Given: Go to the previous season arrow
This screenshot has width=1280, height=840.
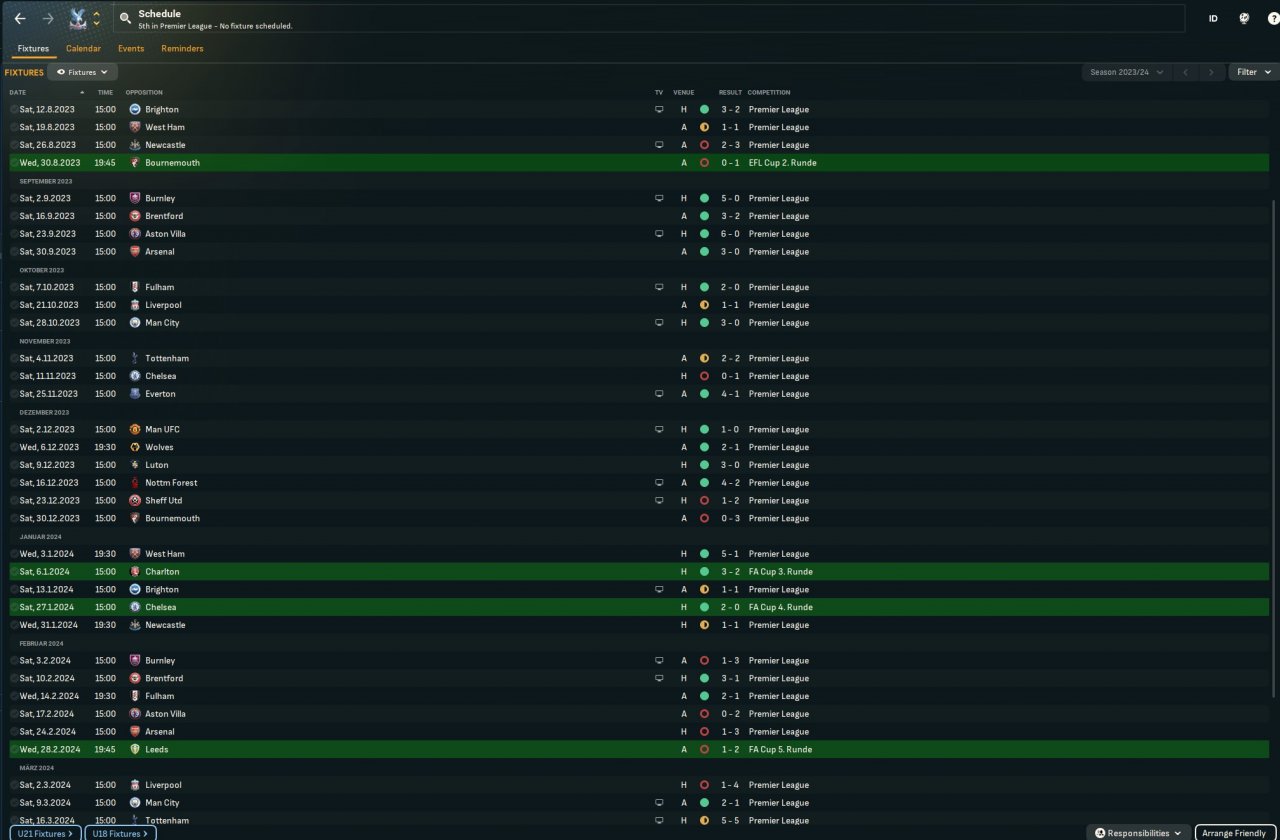Looking at the screenshot, I should (x=1185, y=72).
